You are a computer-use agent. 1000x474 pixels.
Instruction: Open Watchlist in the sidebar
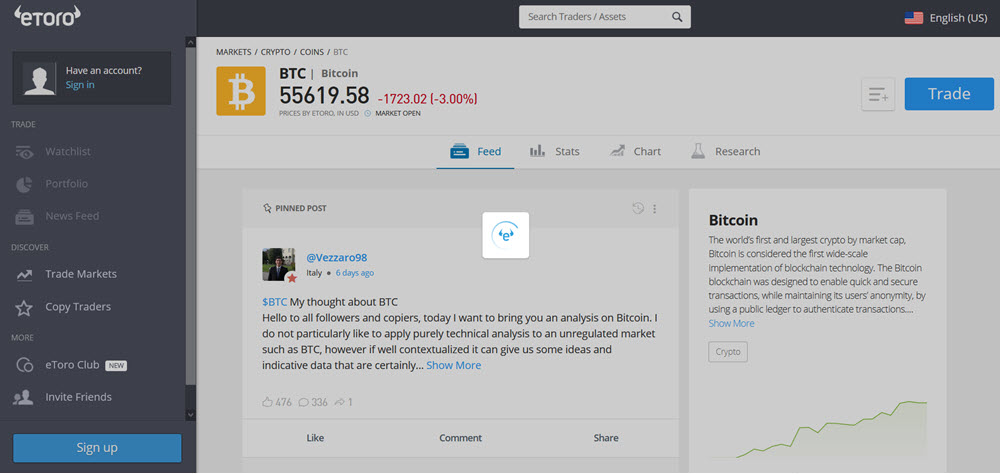pos(68,152)
